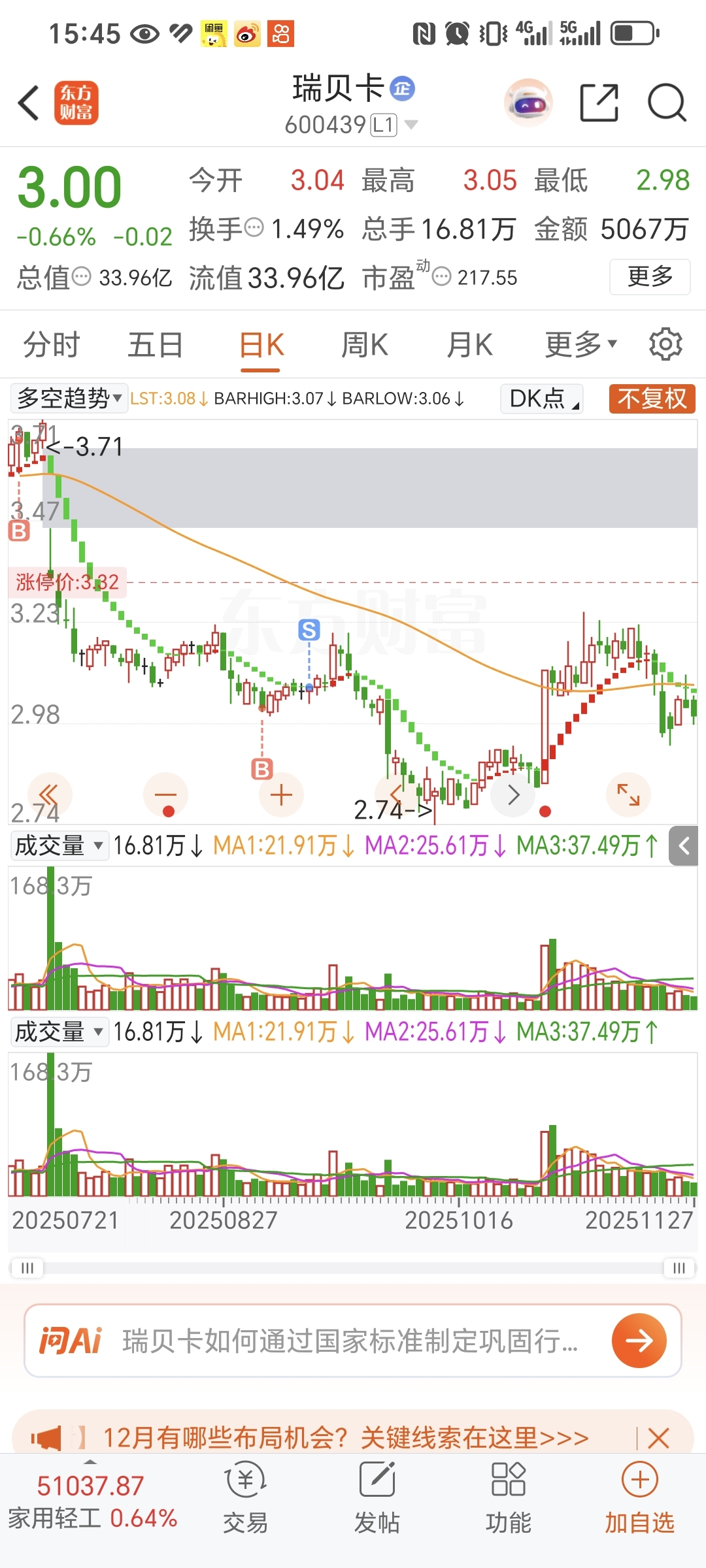The image size is (706, 1568).
Task: Tap the 涨停价:3.32 label
Action: click(67, 581)
